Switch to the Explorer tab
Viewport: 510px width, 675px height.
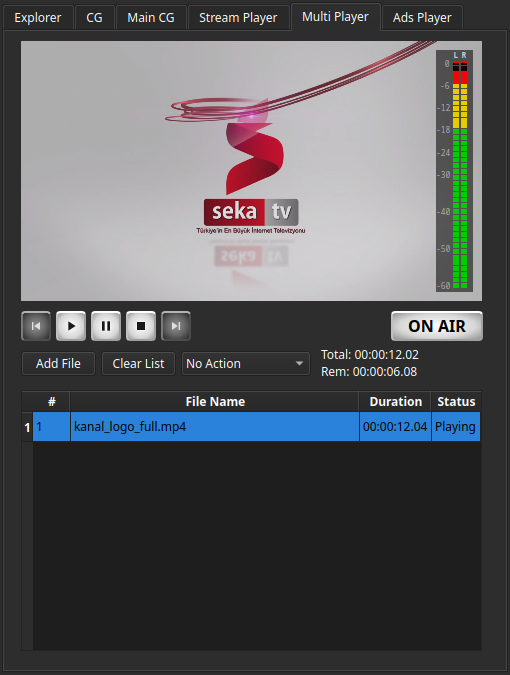(x=38, y=18)
